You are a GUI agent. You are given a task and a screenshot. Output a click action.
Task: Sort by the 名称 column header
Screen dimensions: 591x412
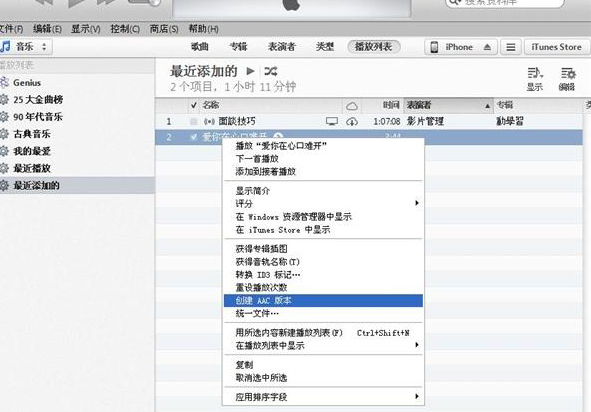point(271,105)
